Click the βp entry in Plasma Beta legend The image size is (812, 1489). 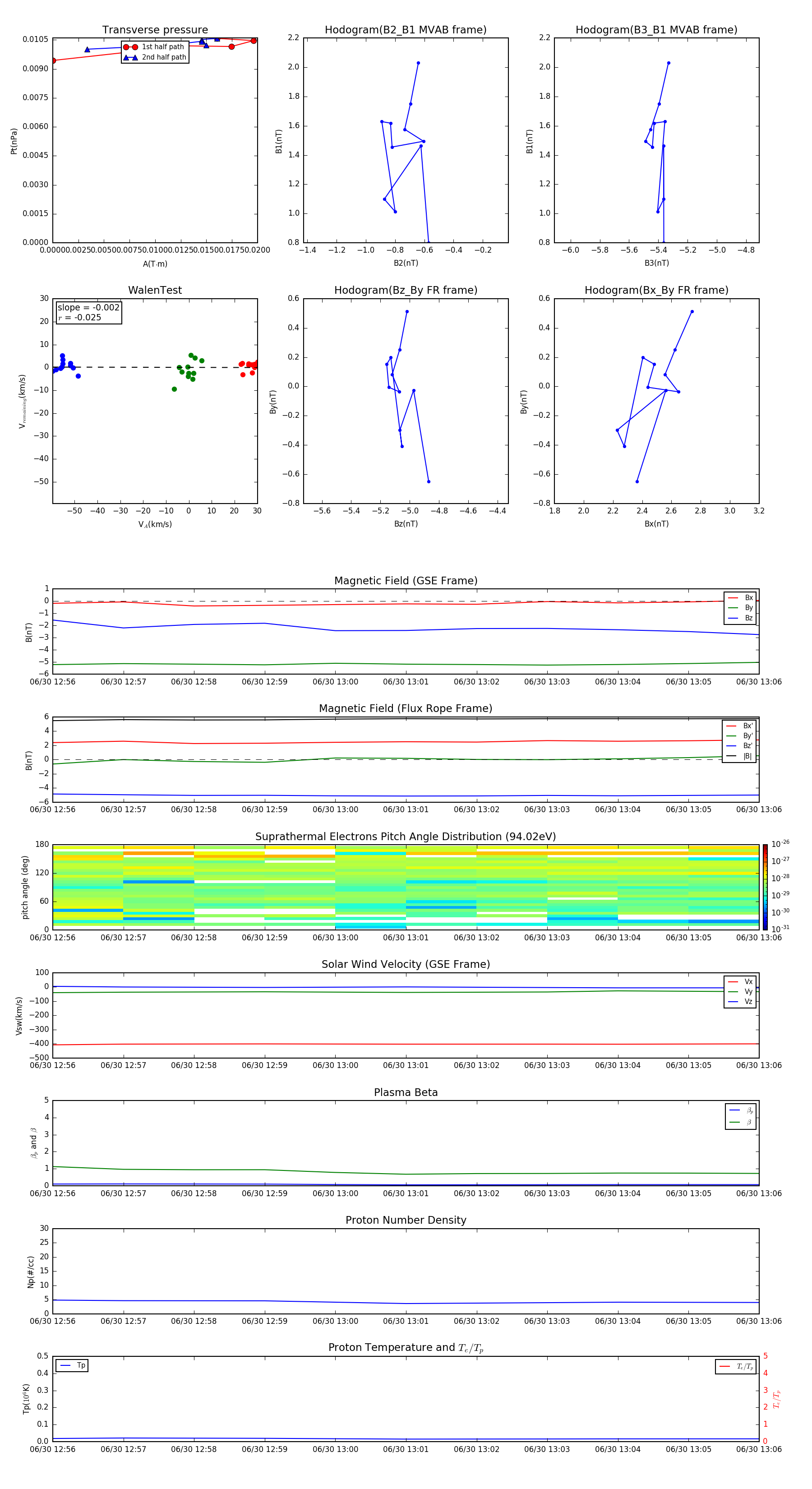[741, 1111]
